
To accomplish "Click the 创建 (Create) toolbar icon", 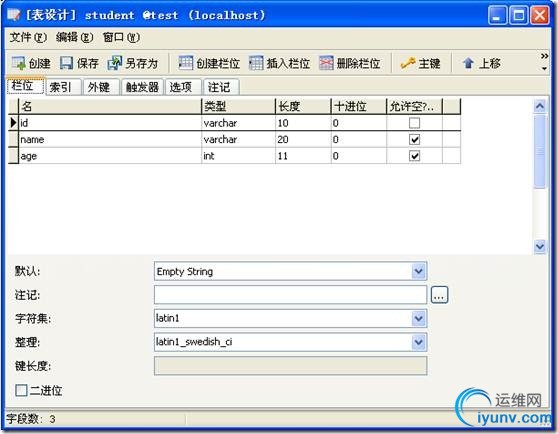I will [x=19, y=63].
